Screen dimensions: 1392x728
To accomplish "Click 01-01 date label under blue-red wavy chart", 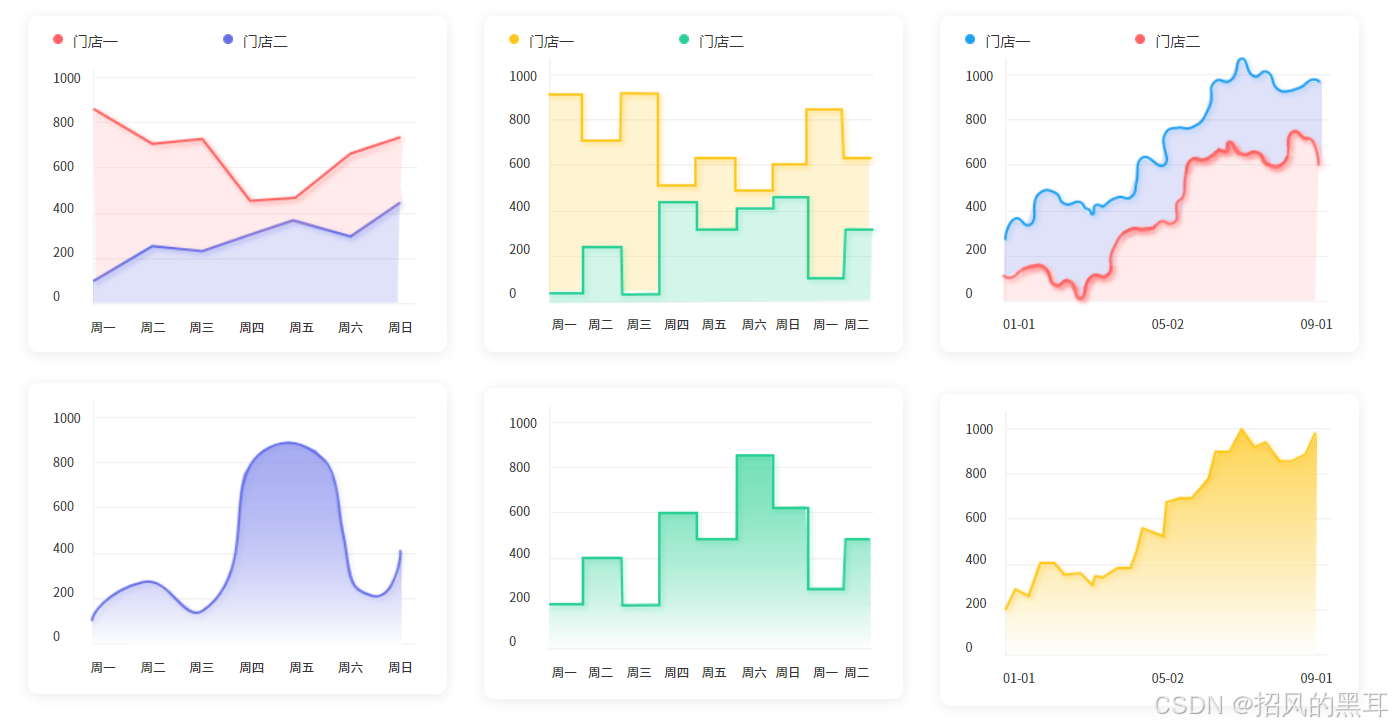I will coord(1019,324).
